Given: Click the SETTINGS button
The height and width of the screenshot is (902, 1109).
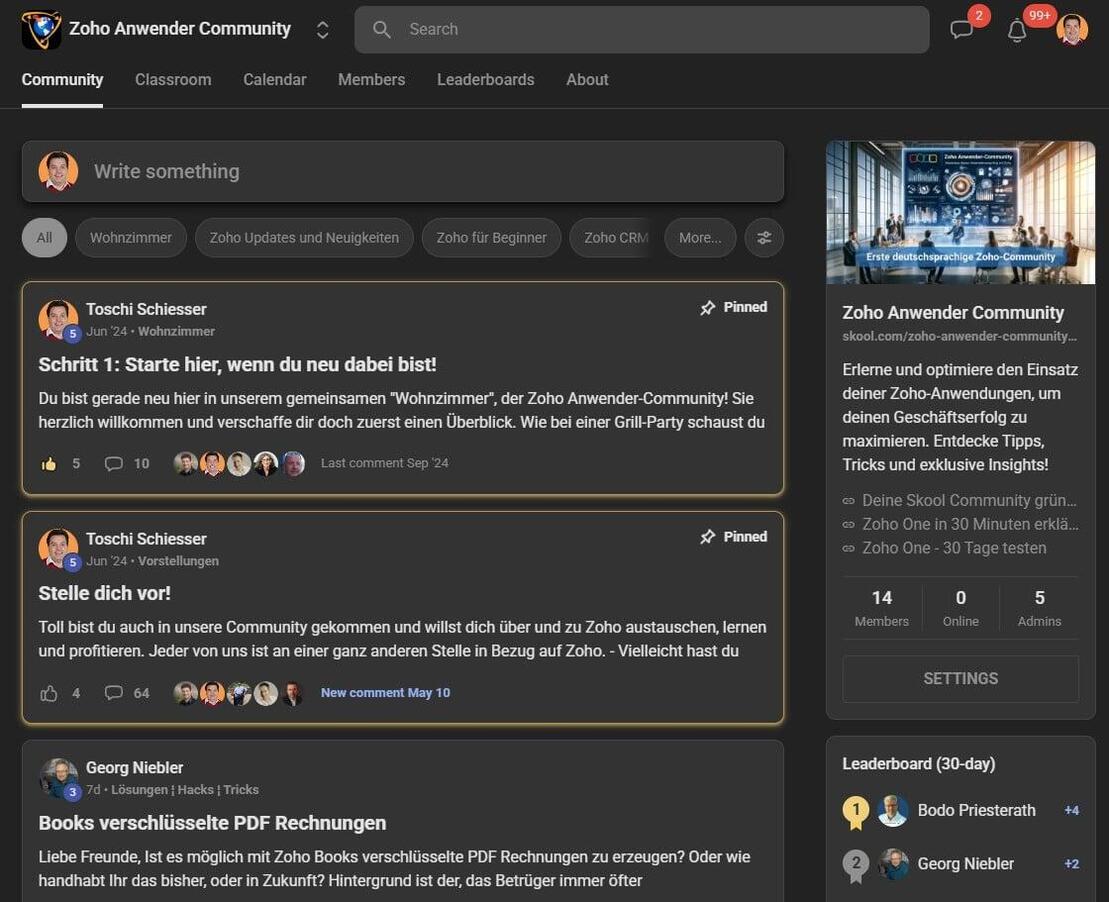Looking at the screenshot, I should 960,679.
